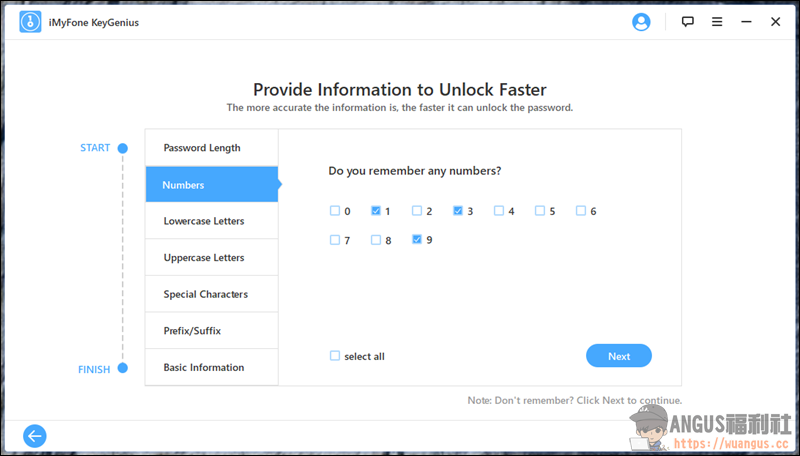Open the Lowercase Letters step

(211, 221)
